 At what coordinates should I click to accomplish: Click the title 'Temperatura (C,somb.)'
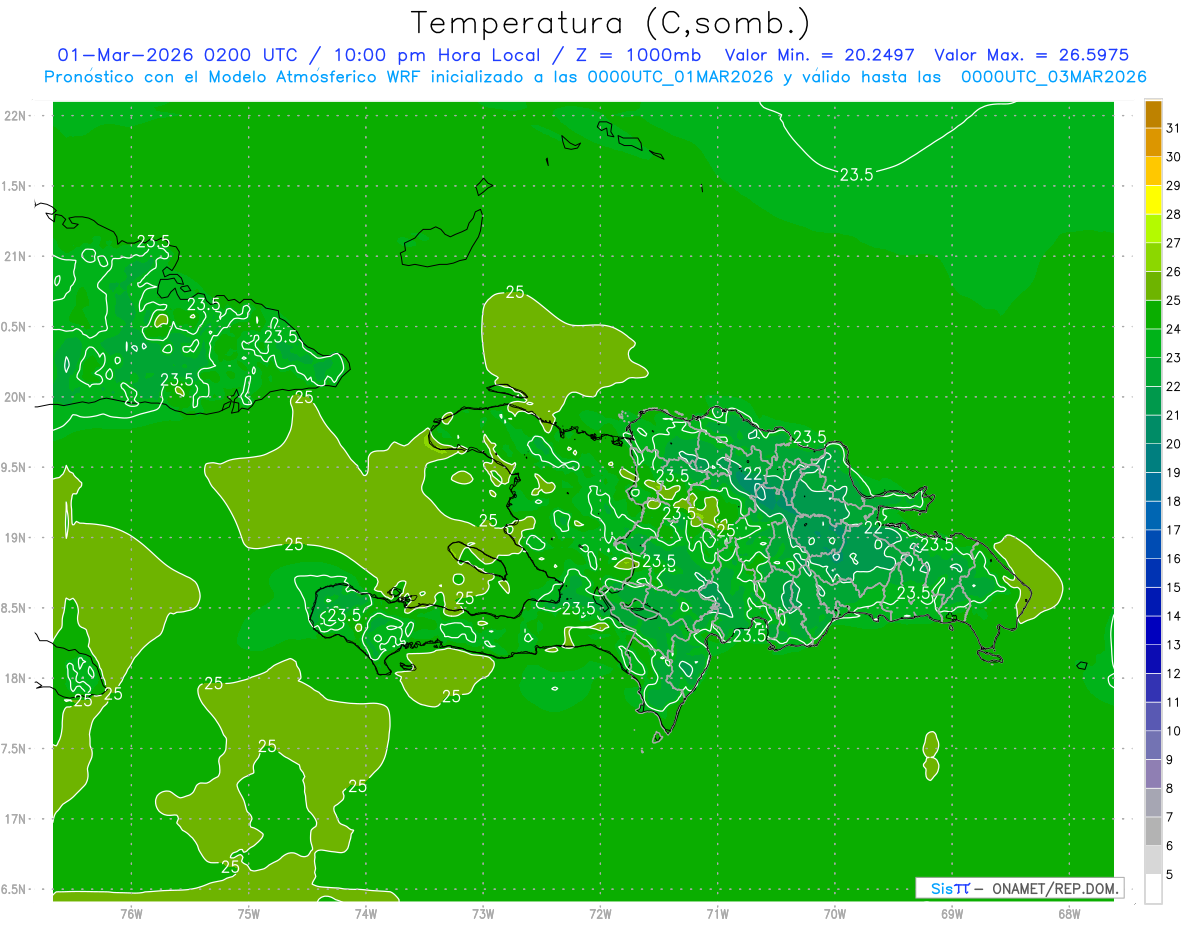(x=610, y=22)
